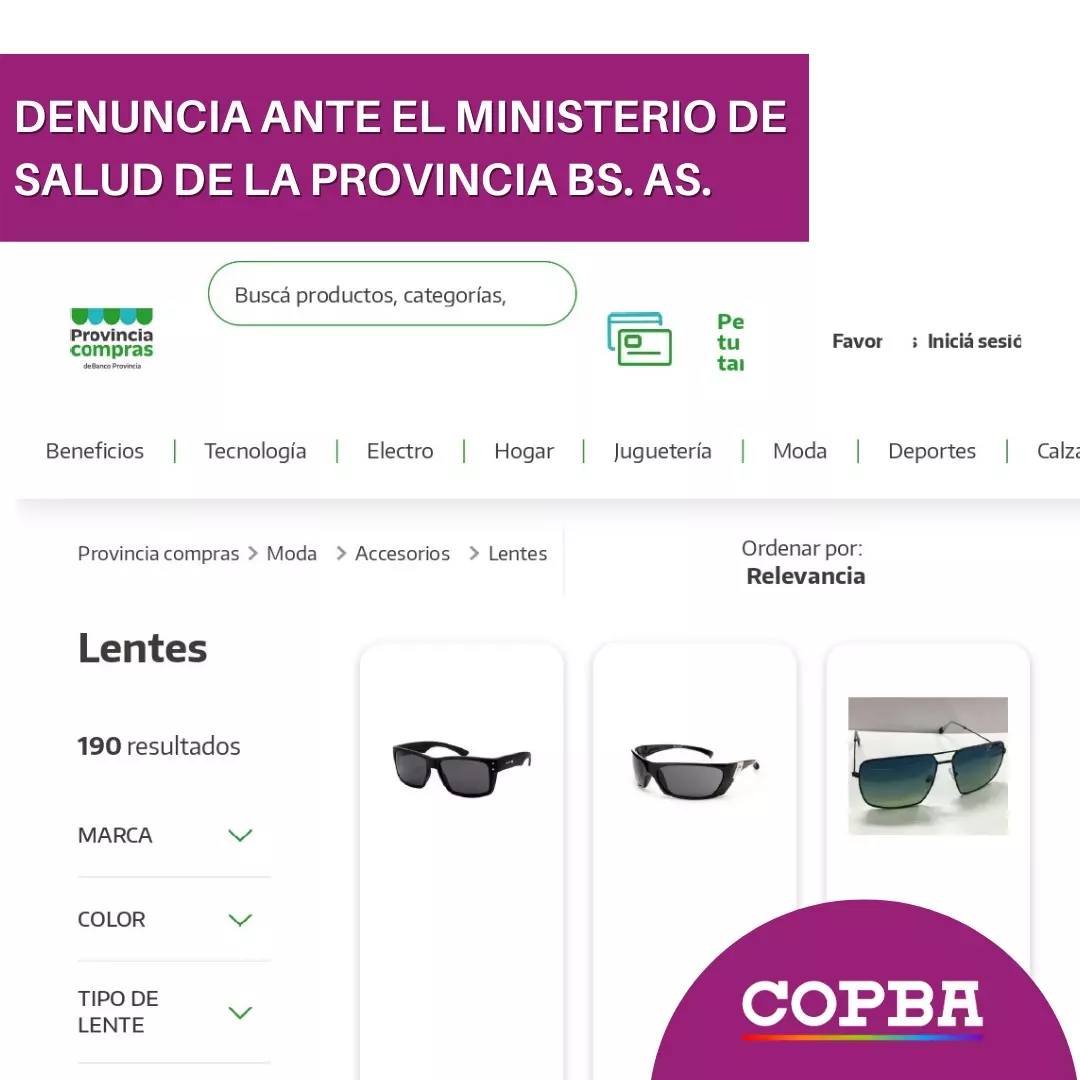Open the blue aviator sunglasses product
1080x1080 pixels.
[928, 766]
